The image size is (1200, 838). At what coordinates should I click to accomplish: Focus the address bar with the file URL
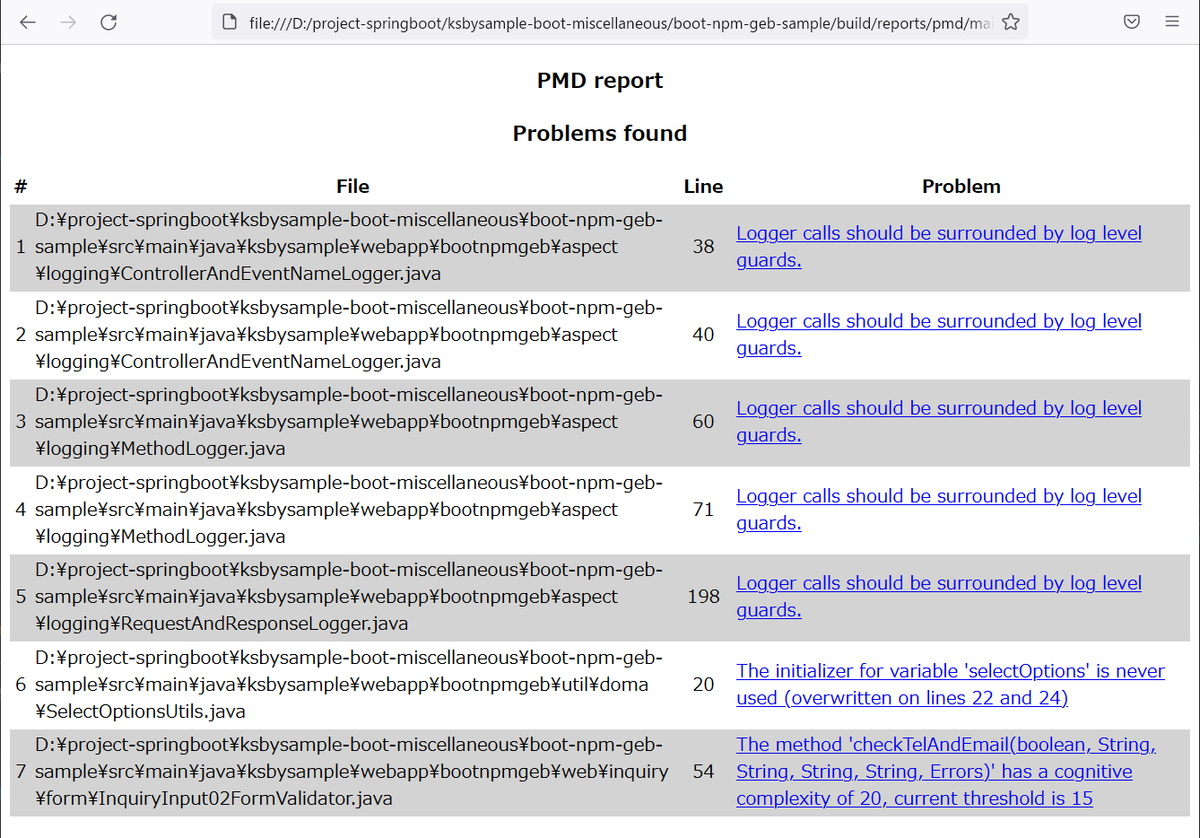620,22
